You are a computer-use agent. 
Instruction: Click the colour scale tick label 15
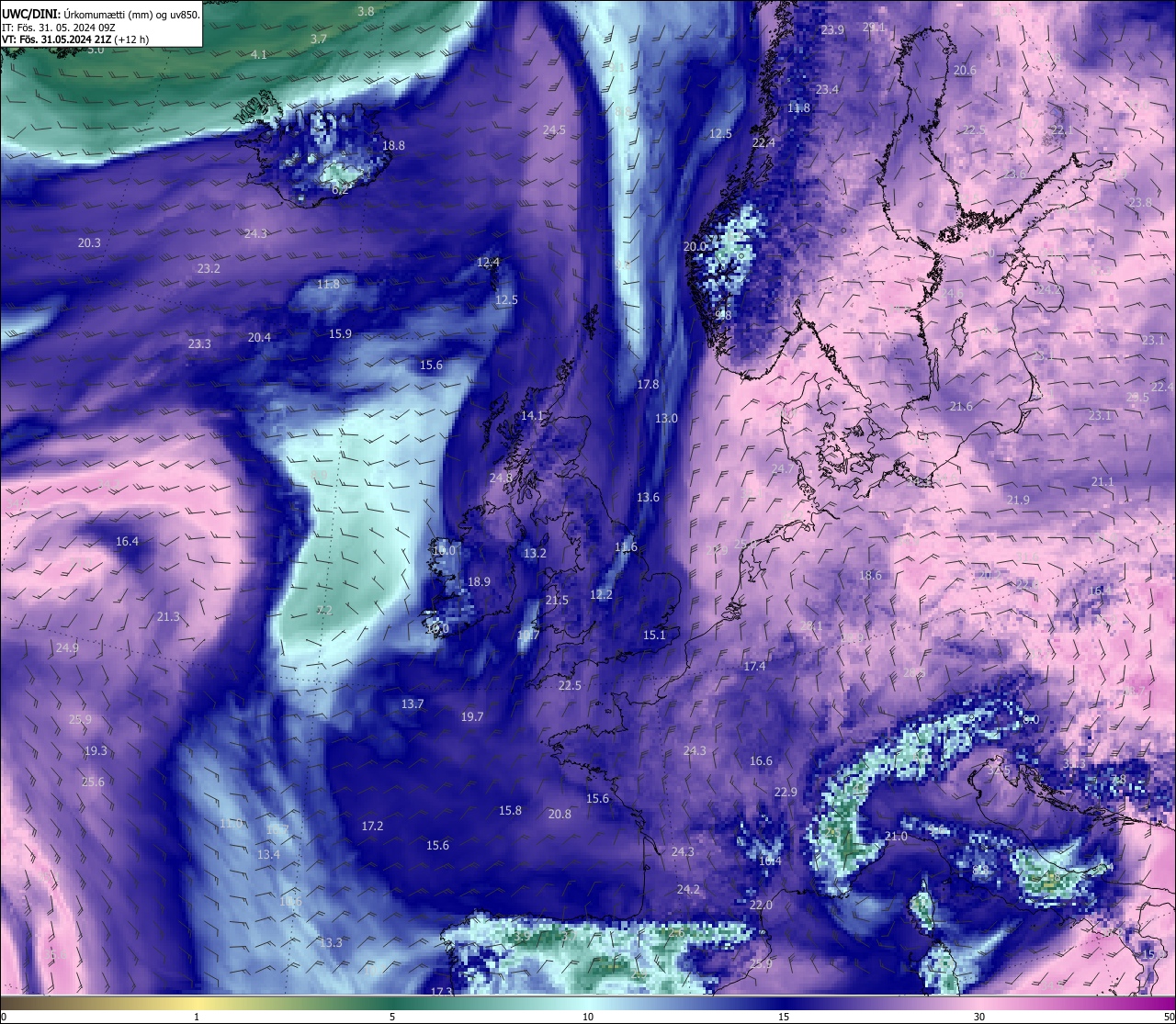pyautogui.click(x=784, y=1017)
